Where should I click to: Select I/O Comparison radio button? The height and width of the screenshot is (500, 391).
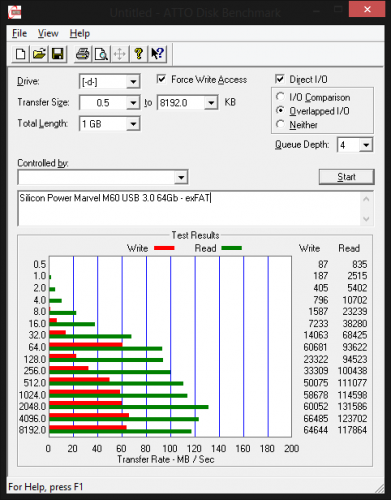tap(281, 97)
